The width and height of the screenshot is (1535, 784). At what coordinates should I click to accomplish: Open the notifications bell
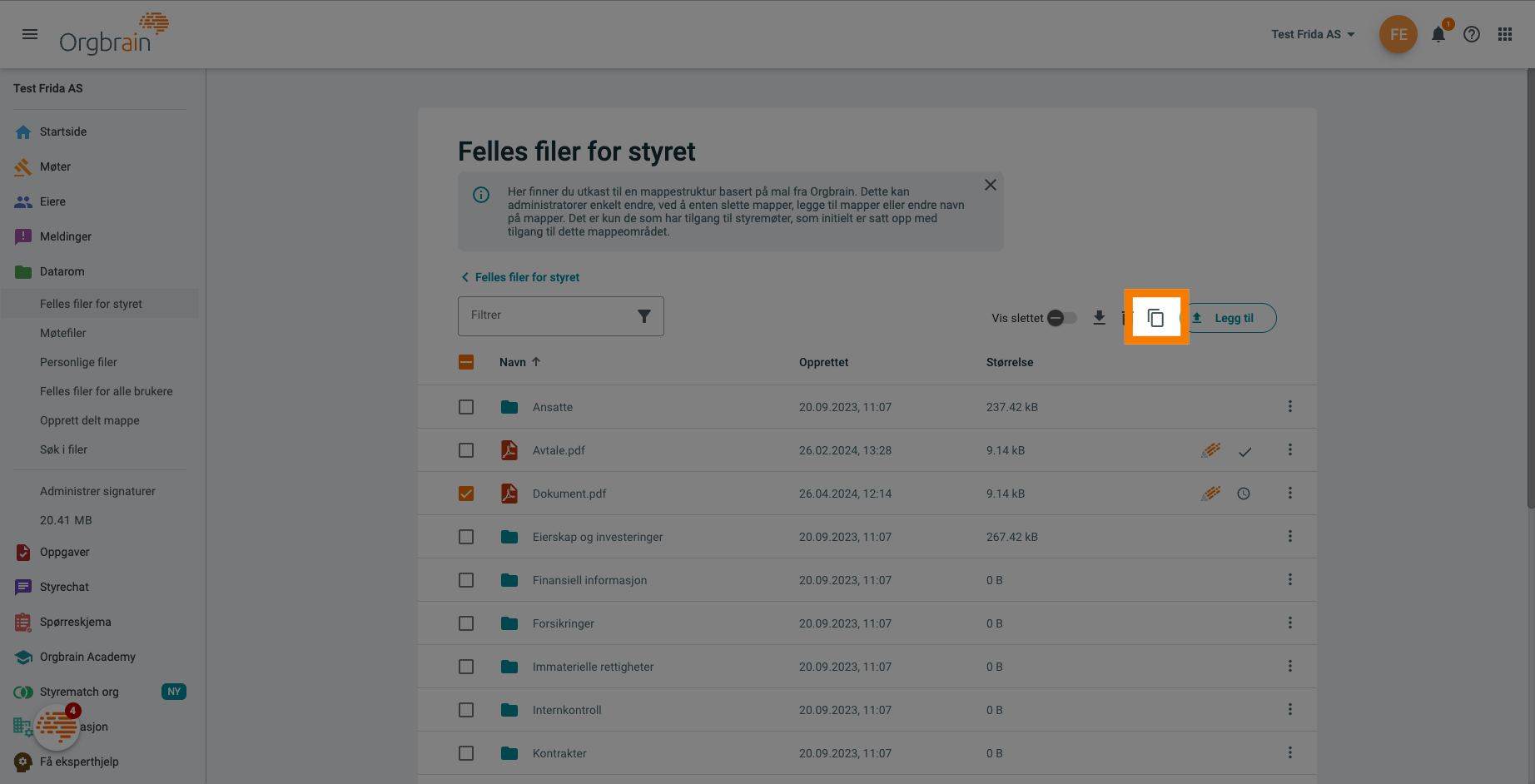(x=1438, y=34)
